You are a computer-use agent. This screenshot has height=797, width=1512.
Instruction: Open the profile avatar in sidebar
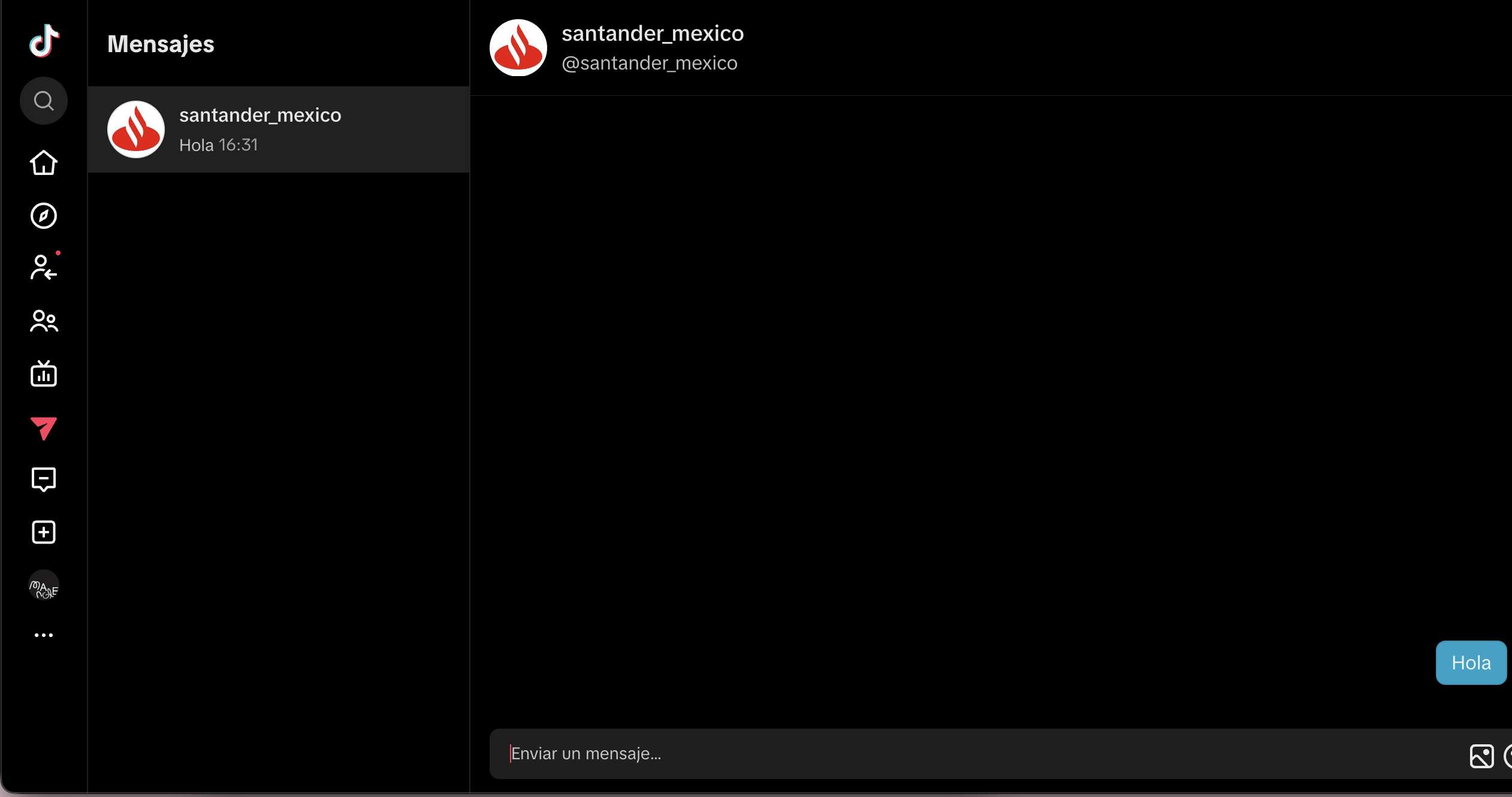[44, 585]
